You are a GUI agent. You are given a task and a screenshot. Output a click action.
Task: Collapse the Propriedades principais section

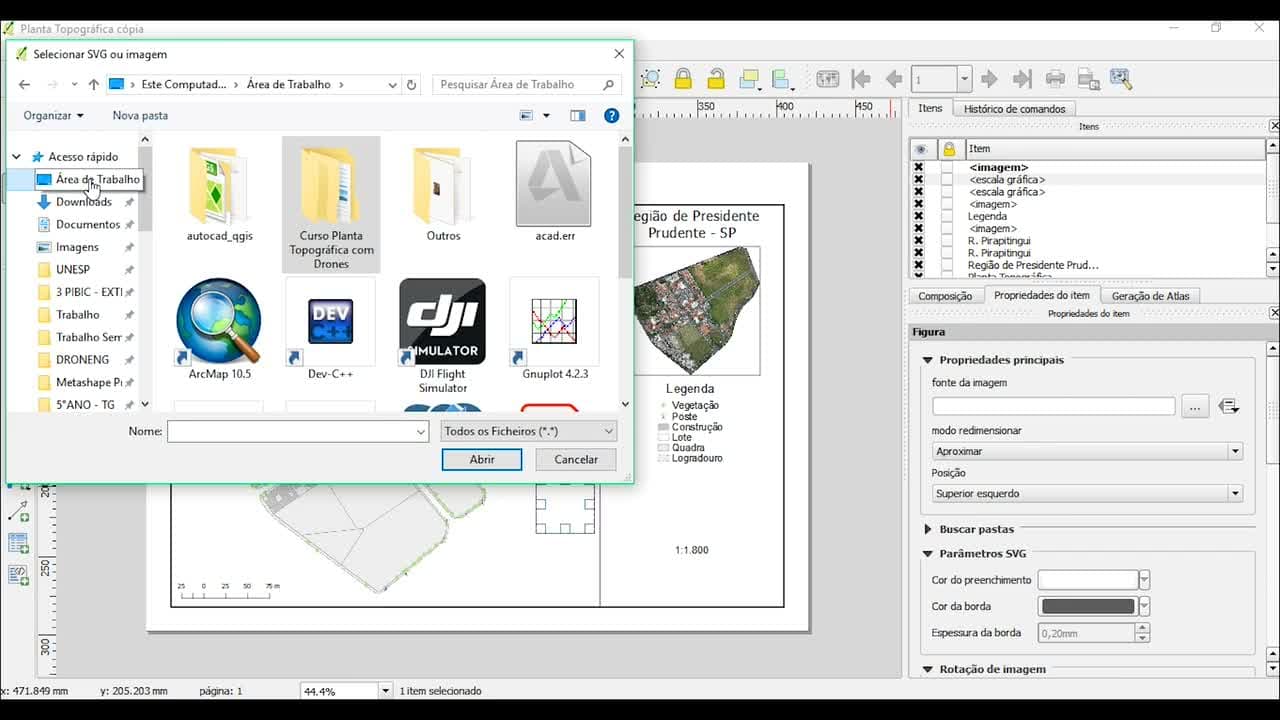tap(927, 360)
